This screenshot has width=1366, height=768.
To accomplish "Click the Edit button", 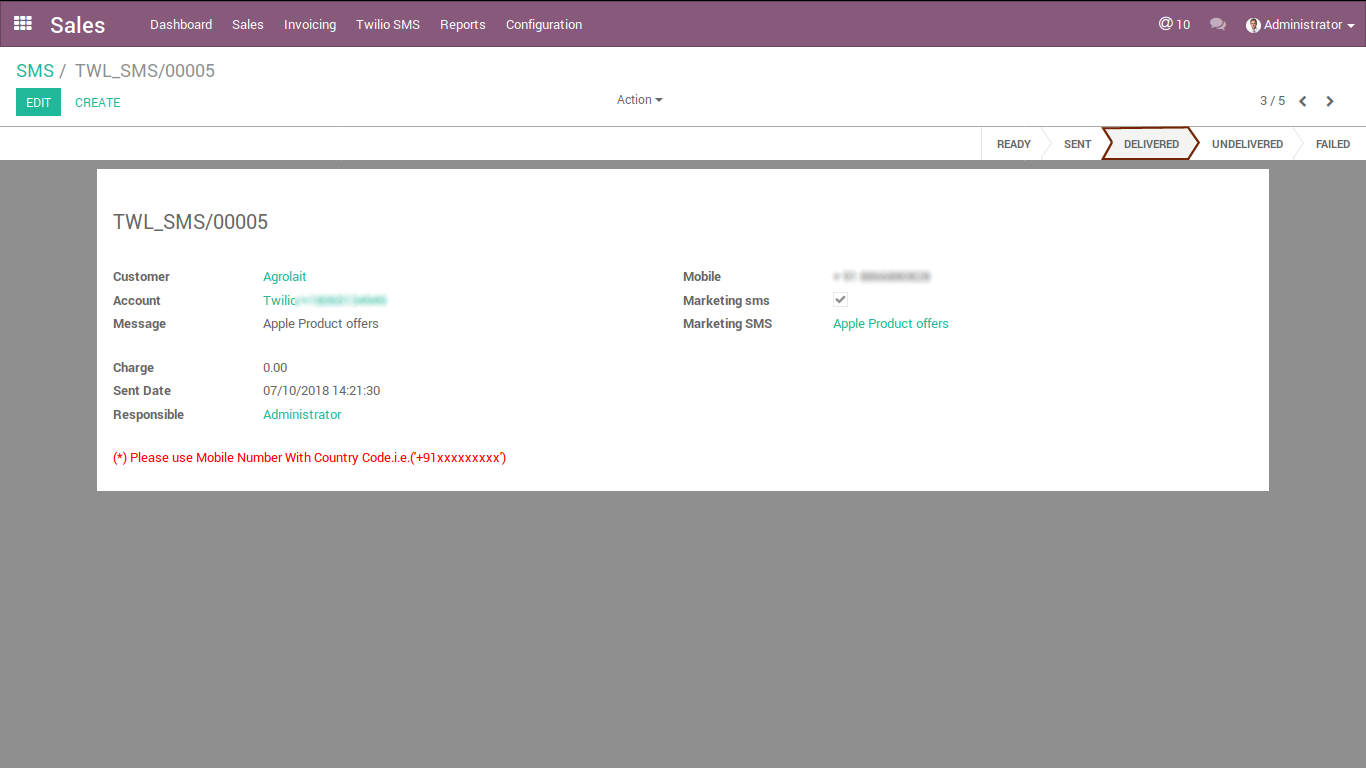I will 38,102.
